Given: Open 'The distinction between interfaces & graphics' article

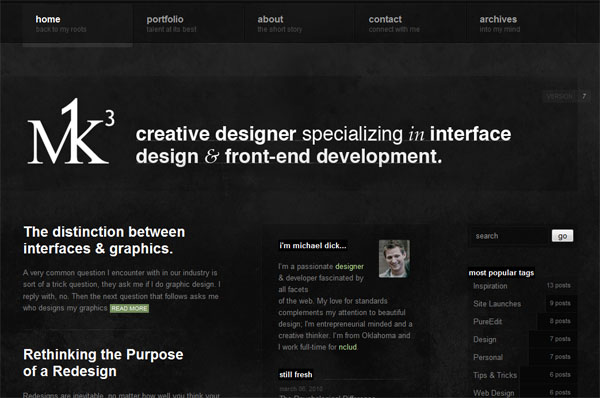Looking at the screenshot, I should (104, 240).
